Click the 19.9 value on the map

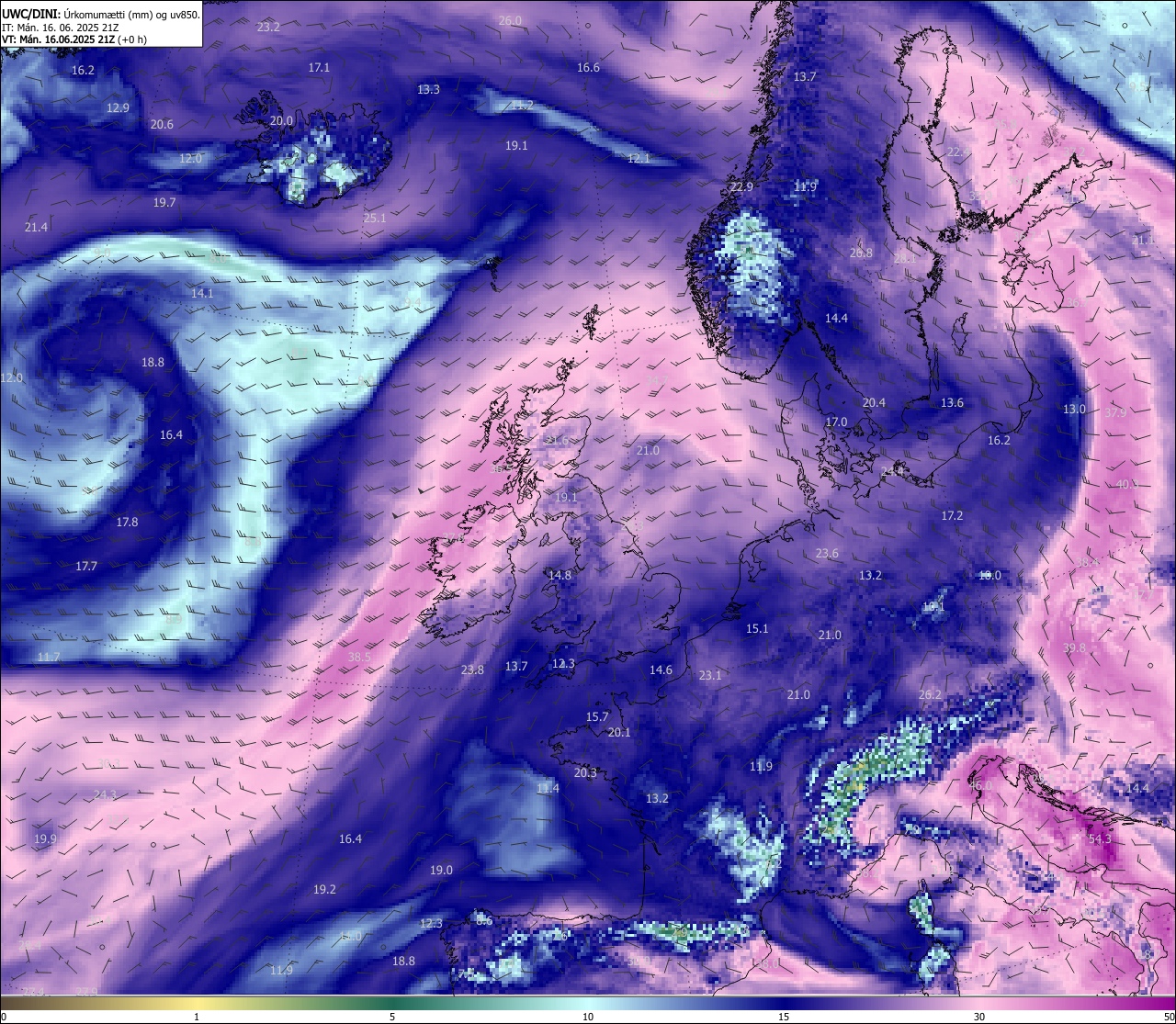(45, 838)
